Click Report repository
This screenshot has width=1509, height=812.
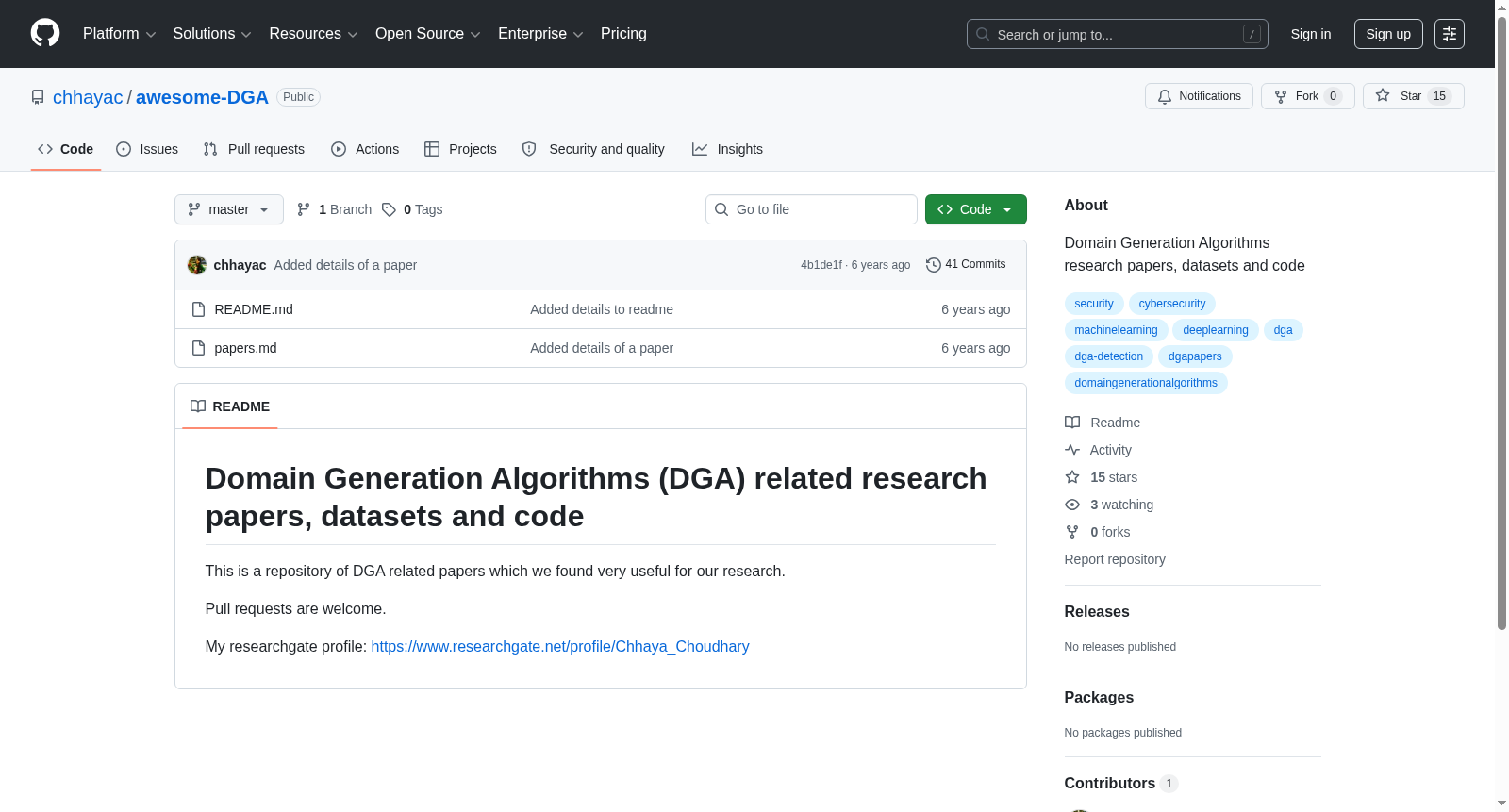click(1115, 559)
